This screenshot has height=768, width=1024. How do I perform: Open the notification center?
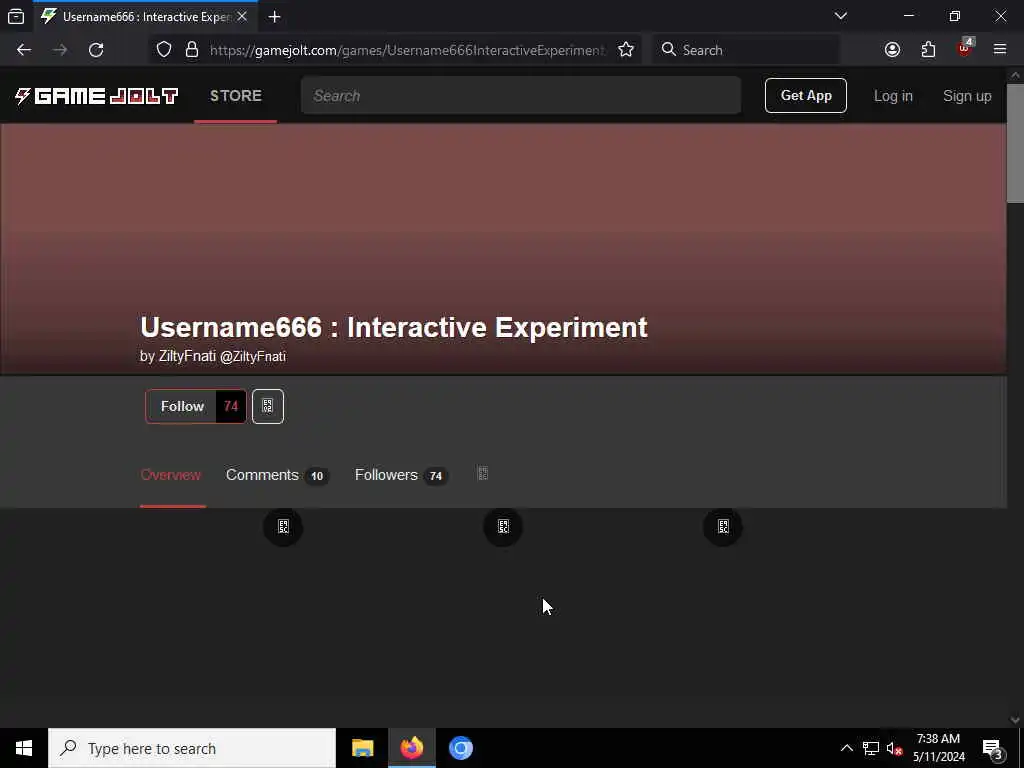(993, 749)
